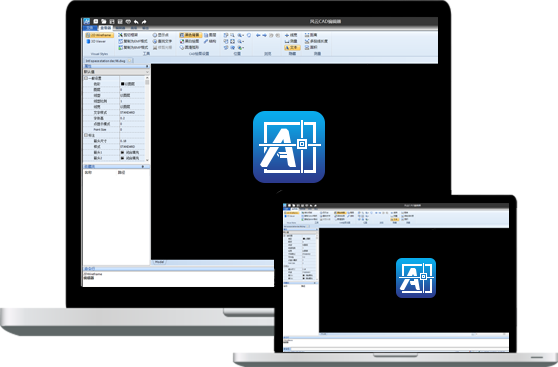Image resolution: width=558 pixels, height=367 pixels.
Task: Click the previous view left arrow icon
Action: coord(258,35)
